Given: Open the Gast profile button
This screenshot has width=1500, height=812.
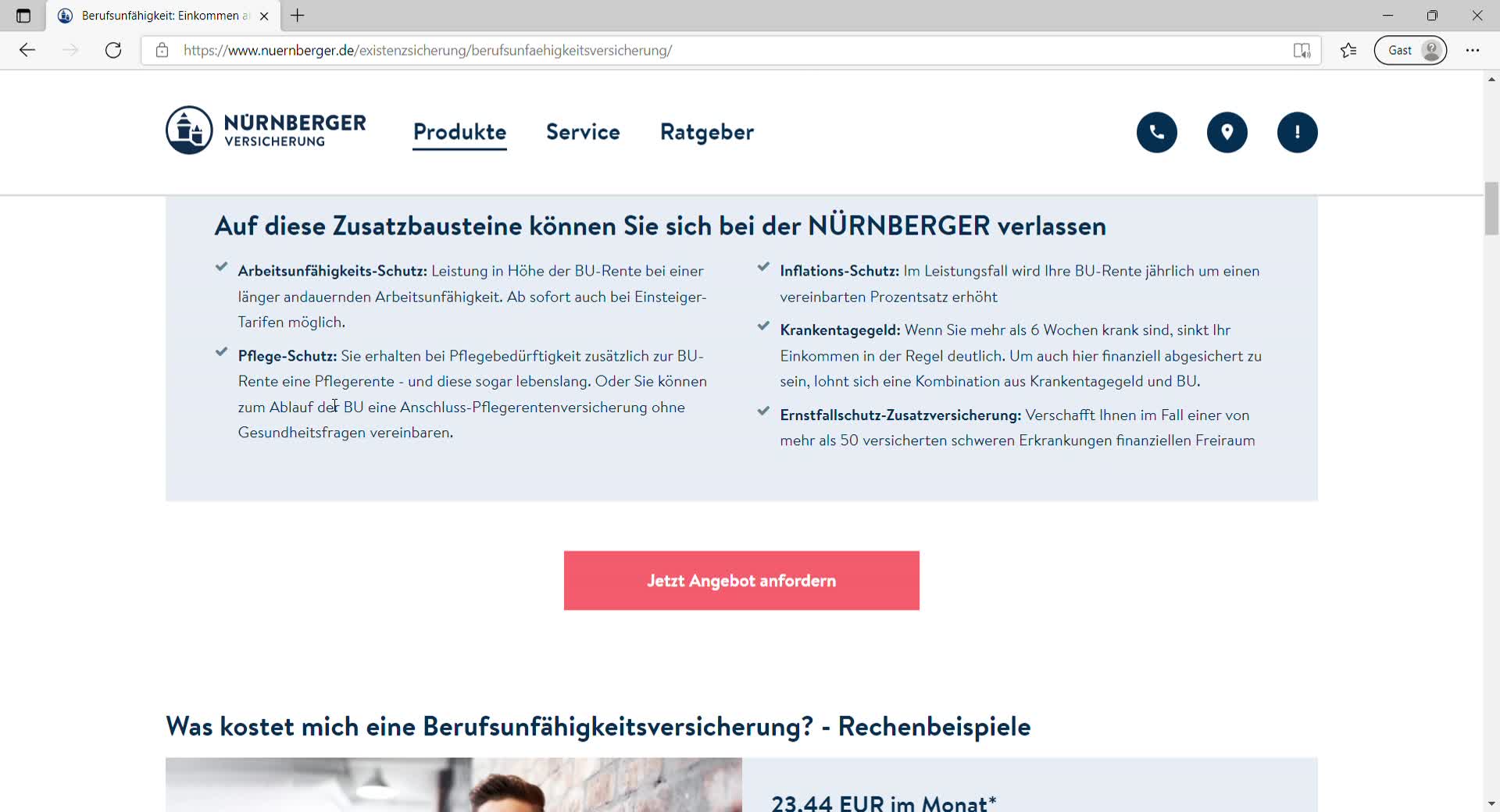Looking at the screenshot, I should point(1410,51).
